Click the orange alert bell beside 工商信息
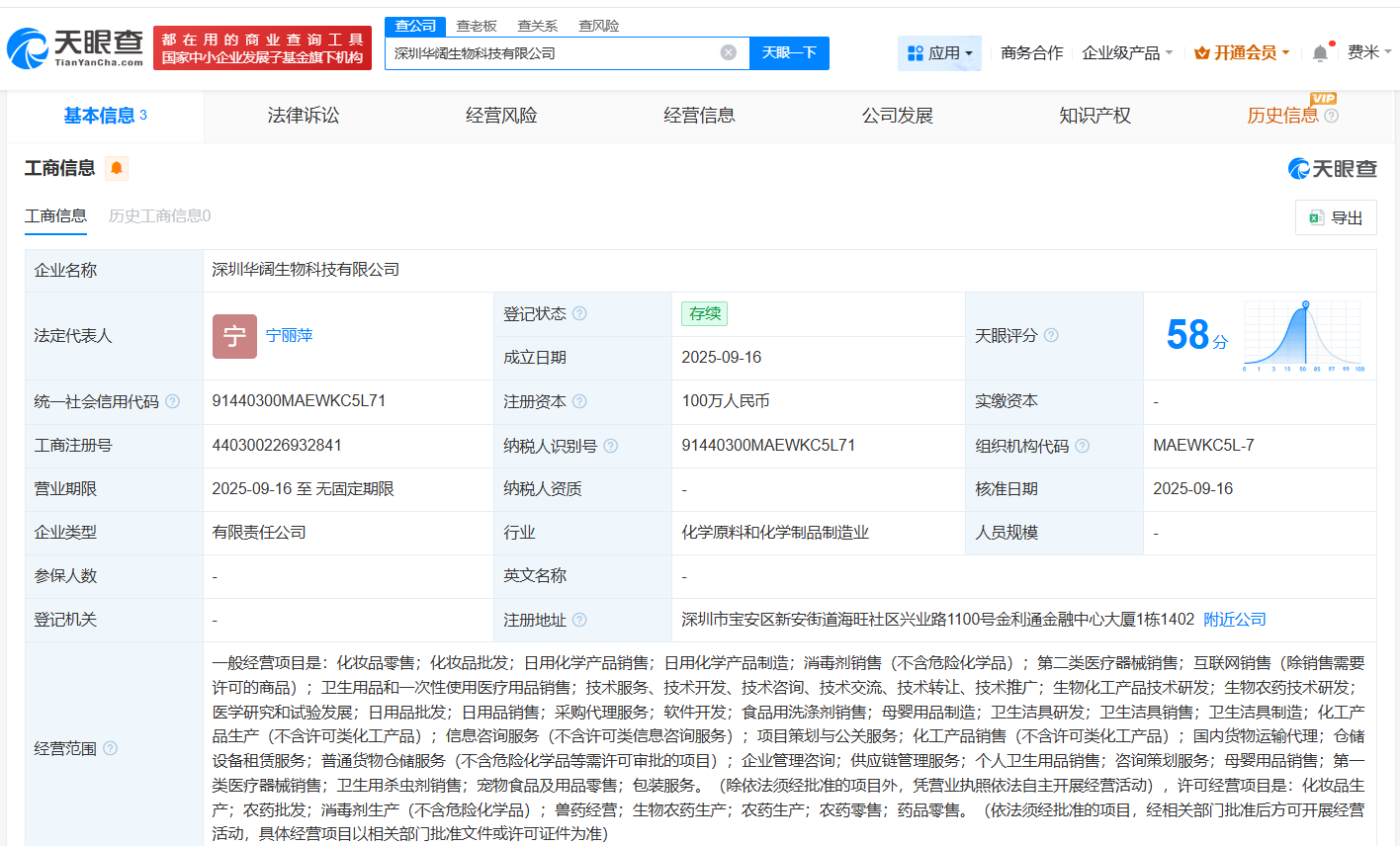The height and width of the screenshot is (846, 1400). 116,168
